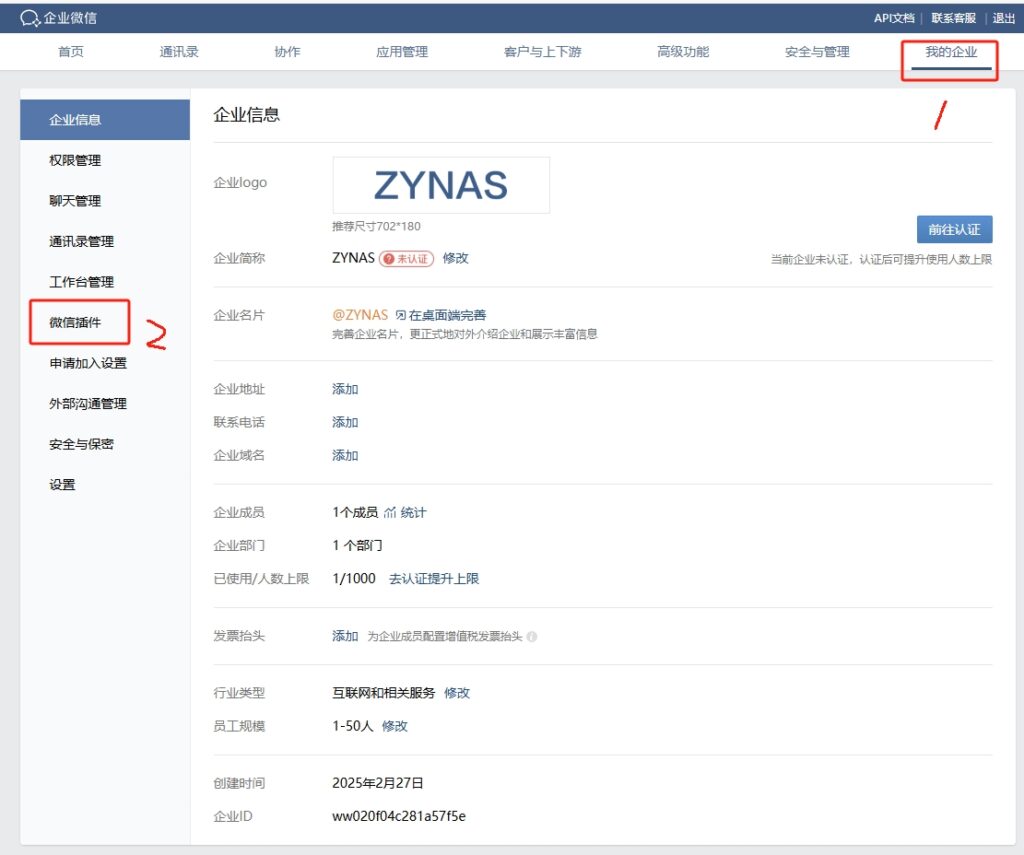Image resolution: width=1024 pixels, height=855 pixels.
Task: Click the 企业微信 logo icon
Action: 30,18
